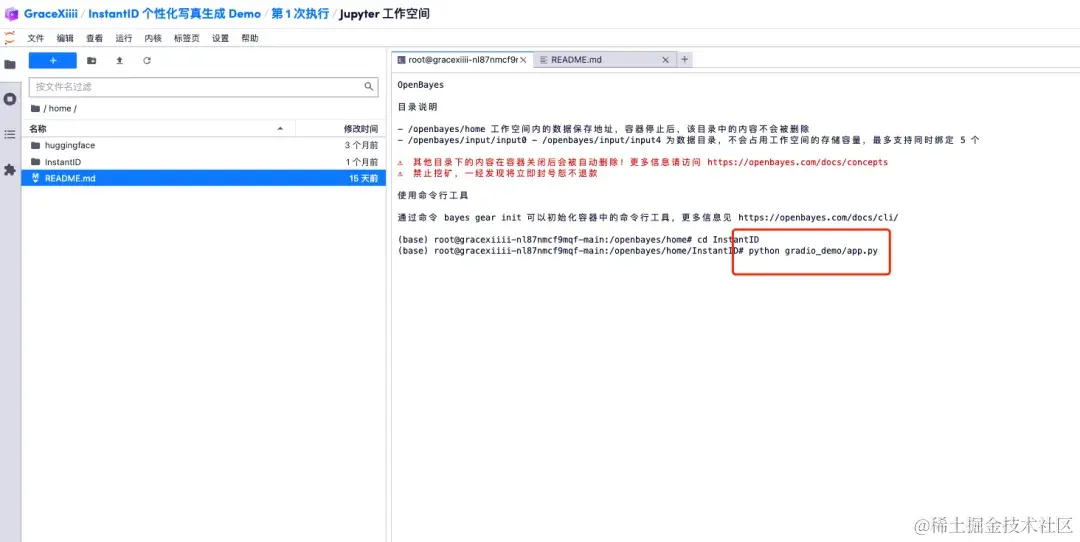
Task: Click the '1 个月前' modified time
Action: tap(362, 162)
